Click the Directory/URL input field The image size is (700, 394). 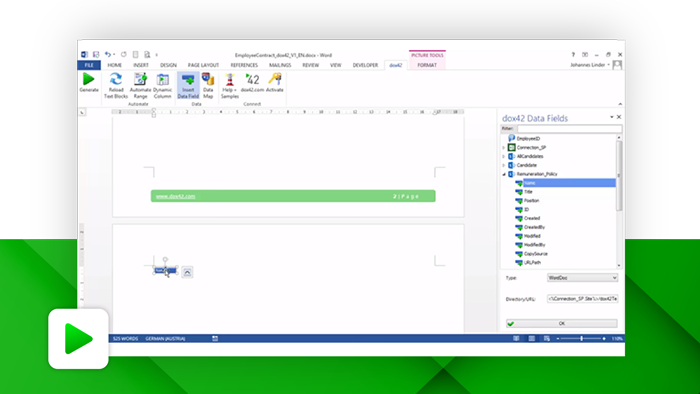point(583,299)
